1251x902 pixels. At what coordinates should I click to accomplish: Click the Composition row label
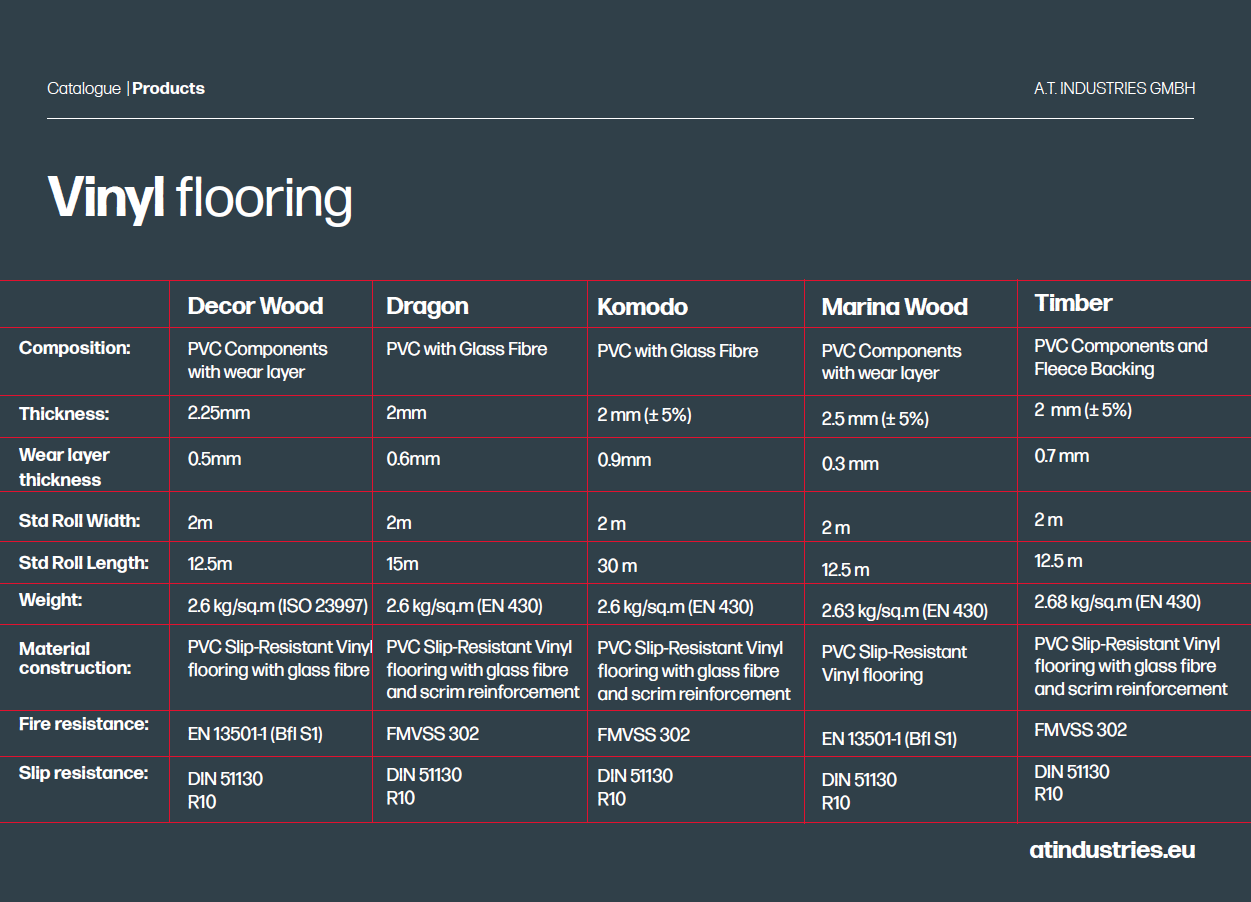75,348
